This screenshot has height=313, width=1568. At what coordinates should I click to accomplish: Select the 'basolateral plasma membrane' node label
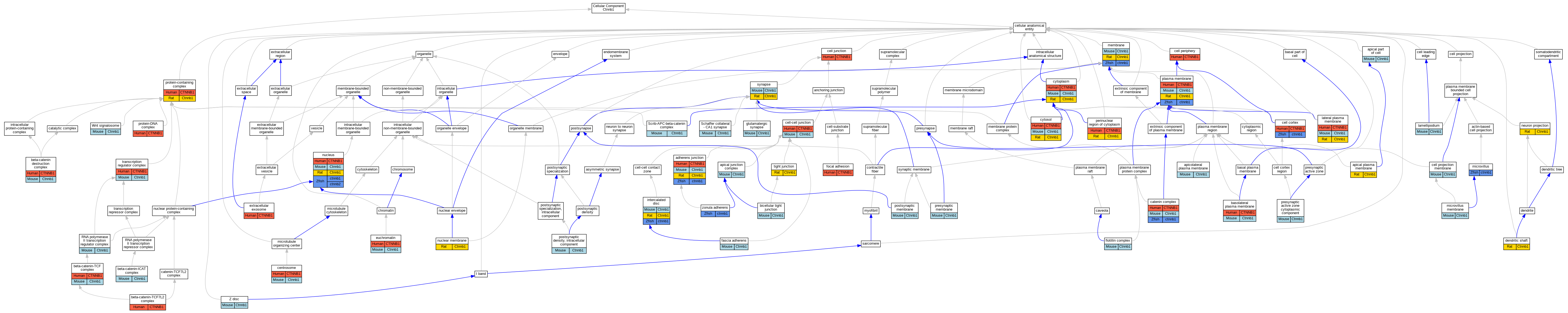pos(1239,205)
